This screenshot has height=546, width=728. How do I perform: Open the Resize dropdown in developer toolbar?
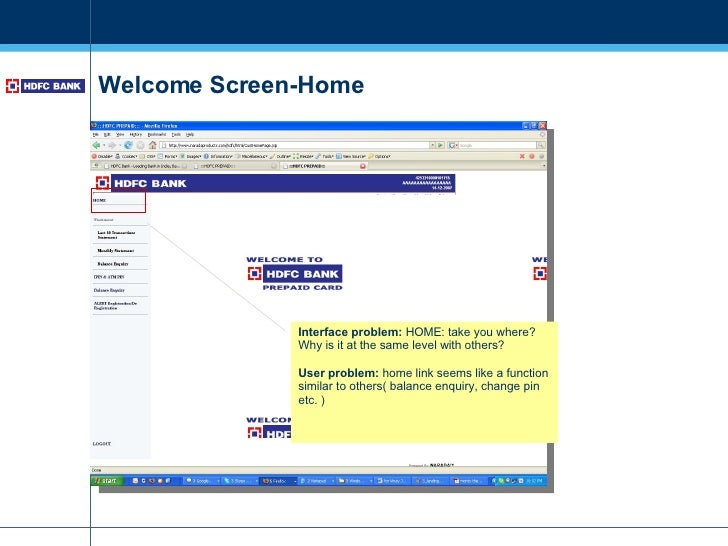(x=303, y=156)
